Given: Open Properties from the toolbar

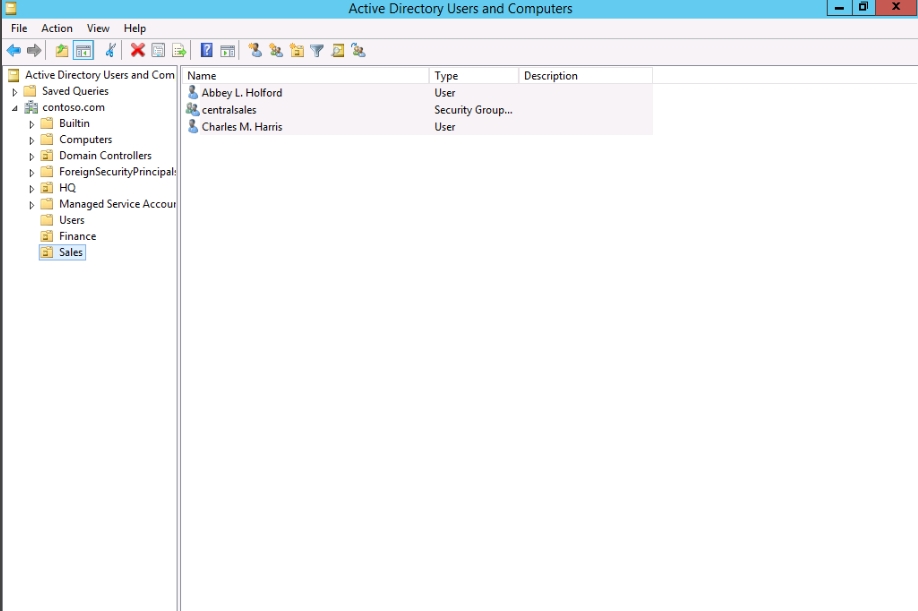Looking at the screenshot, I should (x=158, y=51).
